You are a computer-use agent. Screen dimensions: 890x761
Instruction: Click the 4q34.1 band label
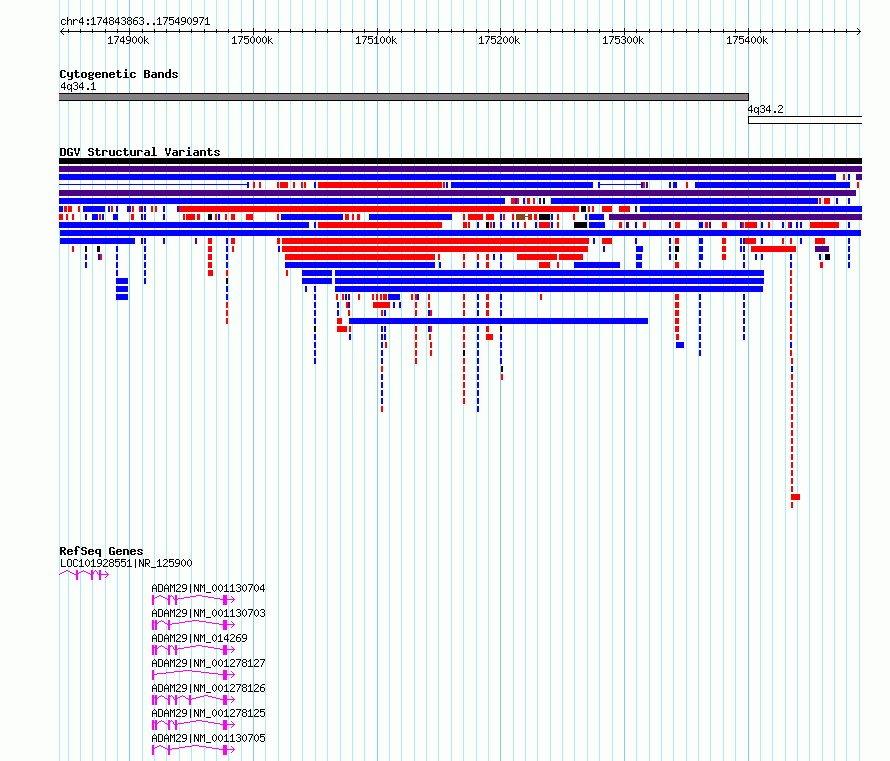[x=78, y=86]
